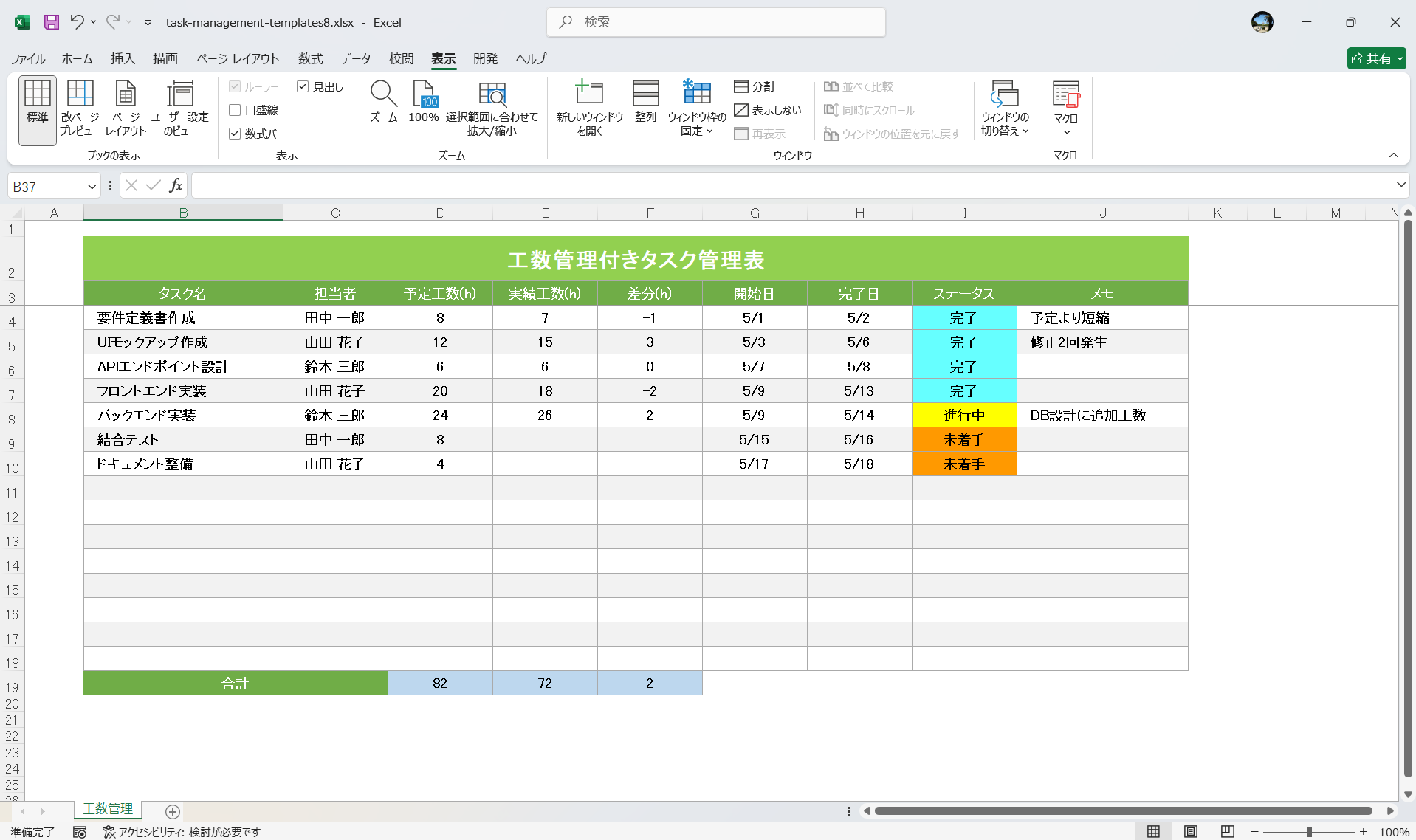Split the window with 分割
Screen dimensions: 1416x840
[755, 86]
